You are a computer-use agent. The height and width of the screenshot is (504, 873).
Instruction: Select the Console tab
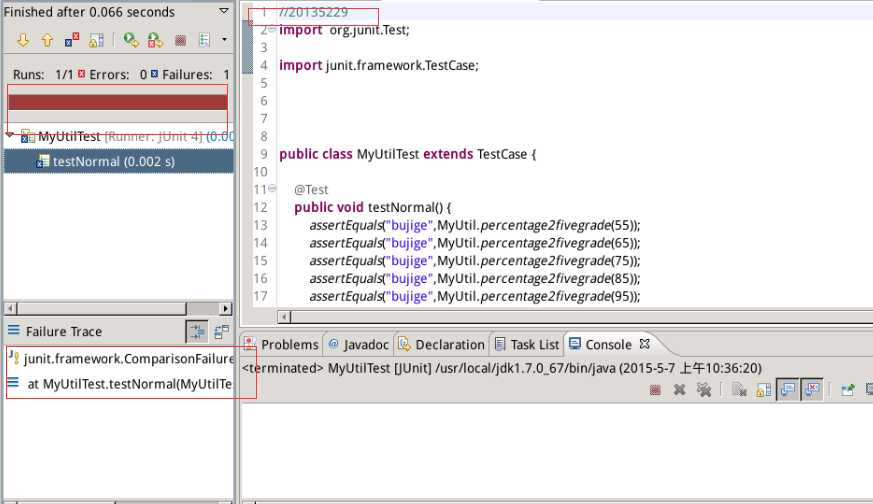601,345
